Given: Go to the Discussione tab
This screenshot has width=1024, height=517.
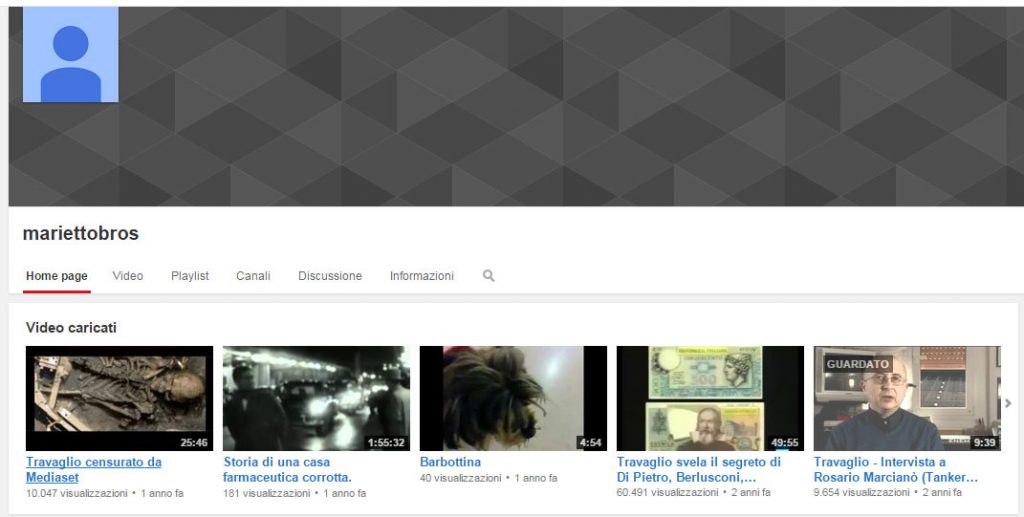Looking at the screenshot, I should [x=330, y=276].
